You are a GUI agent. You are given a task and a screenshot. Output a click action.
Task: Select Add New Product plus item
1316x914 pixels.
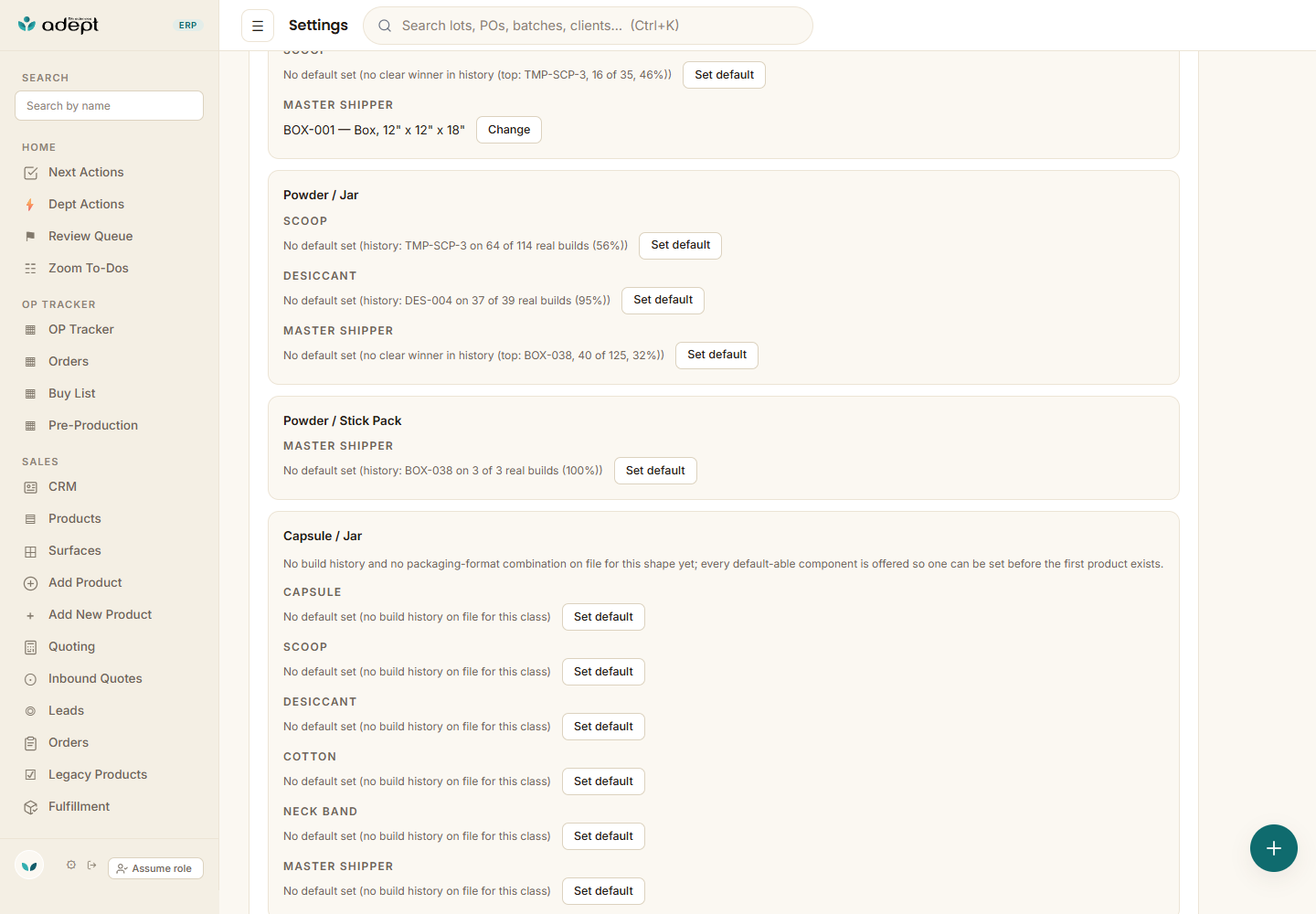[109, 614]
